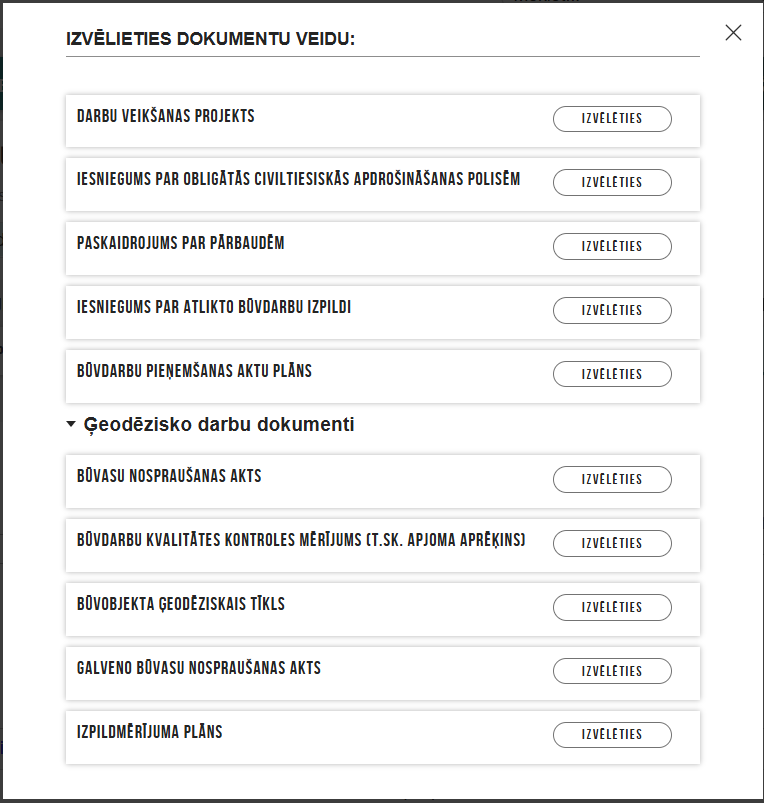Click the Ģeodēzisko darbu dokumenti heading
The width and height of the screenshot is (764, 803).
click(219, 425)
